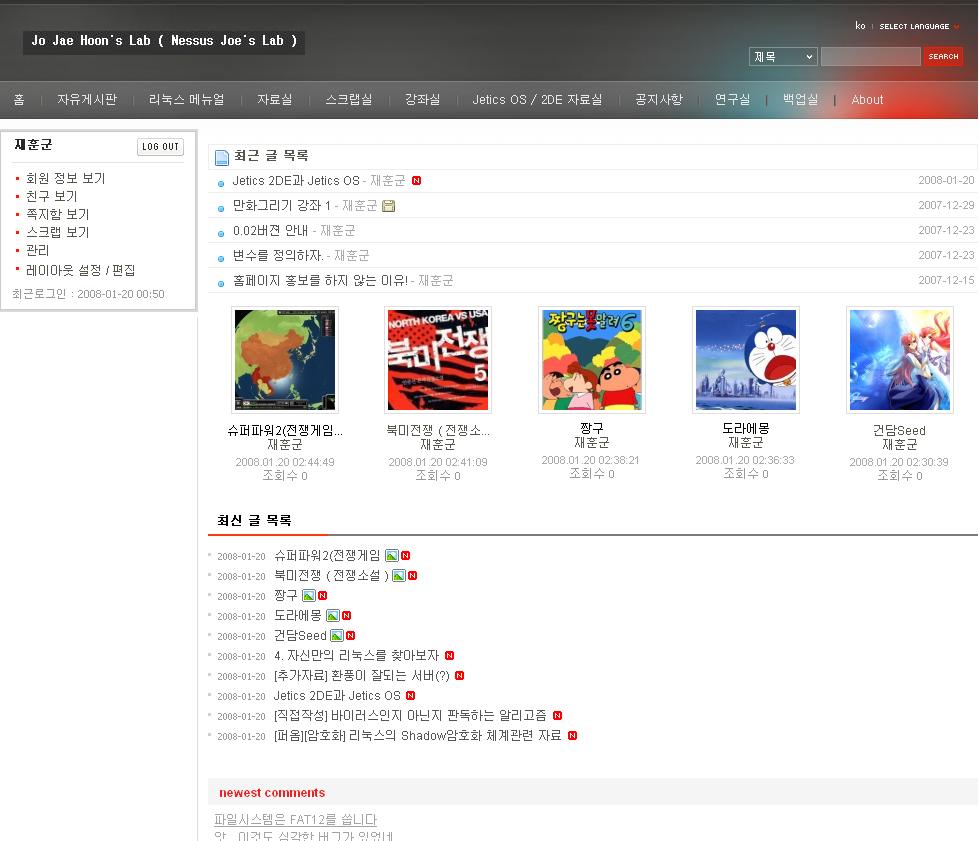Click the LOG OUT button
The height and width of the screenshot is (841, 979).
(x=160, y=147)
